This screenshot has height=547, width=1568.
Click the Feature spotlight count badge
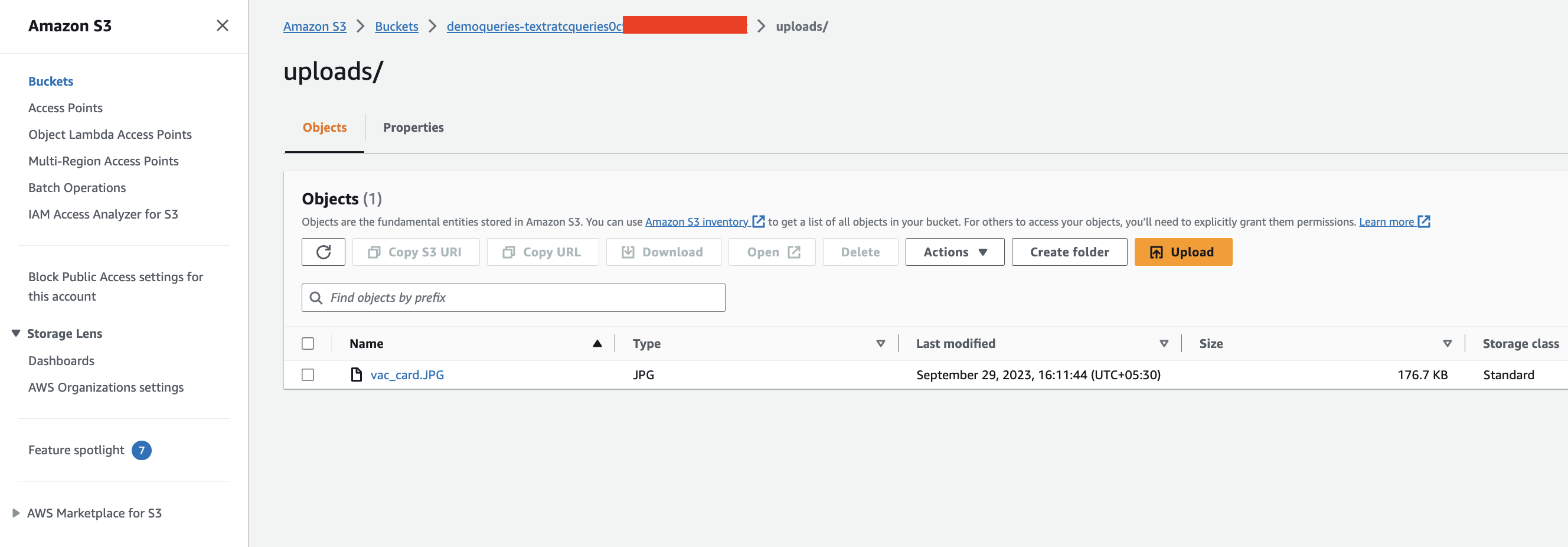141,451
